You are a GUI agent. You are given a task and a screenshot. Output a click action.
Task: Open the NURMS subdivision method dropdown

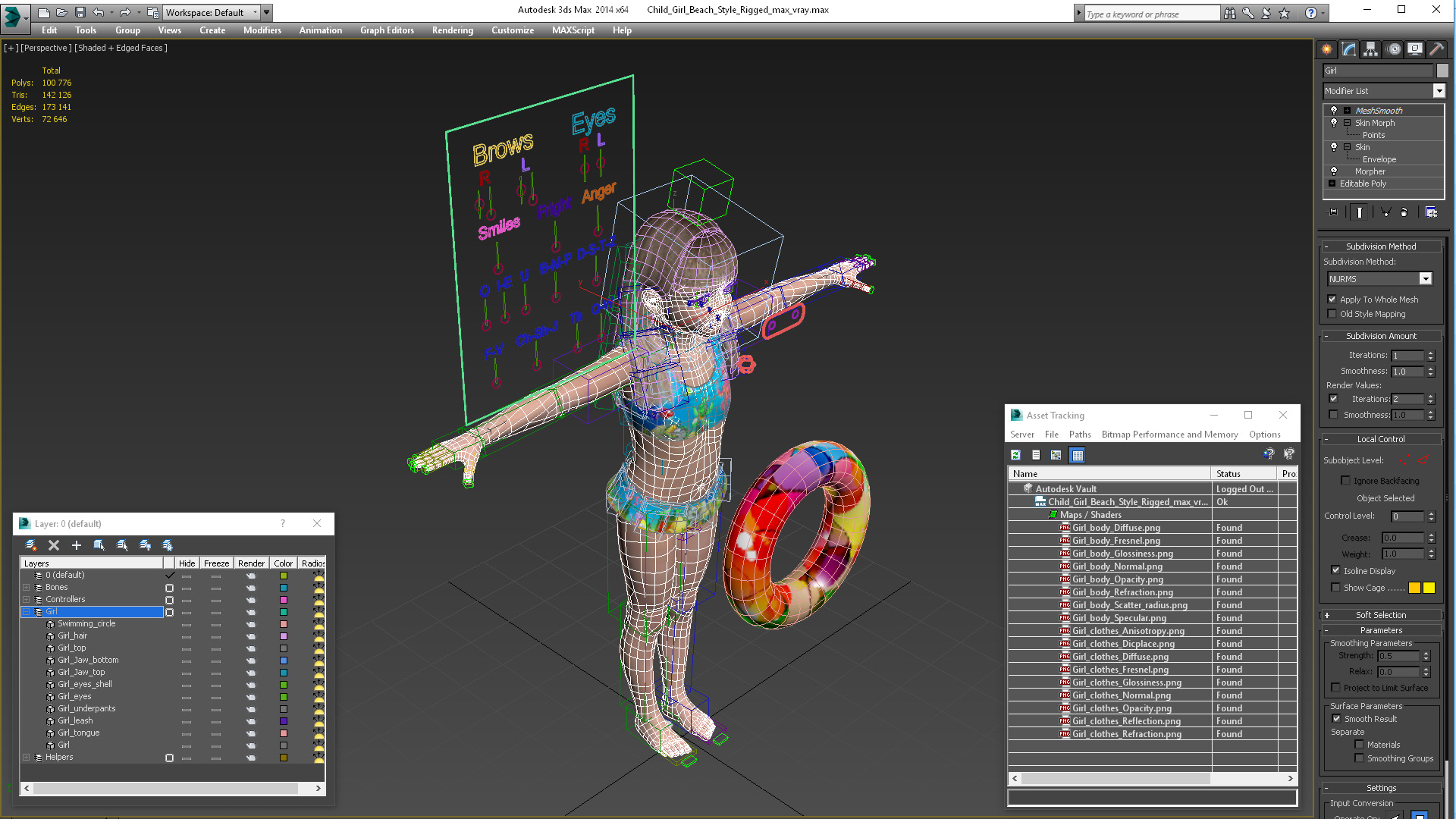pos(1426,279)
